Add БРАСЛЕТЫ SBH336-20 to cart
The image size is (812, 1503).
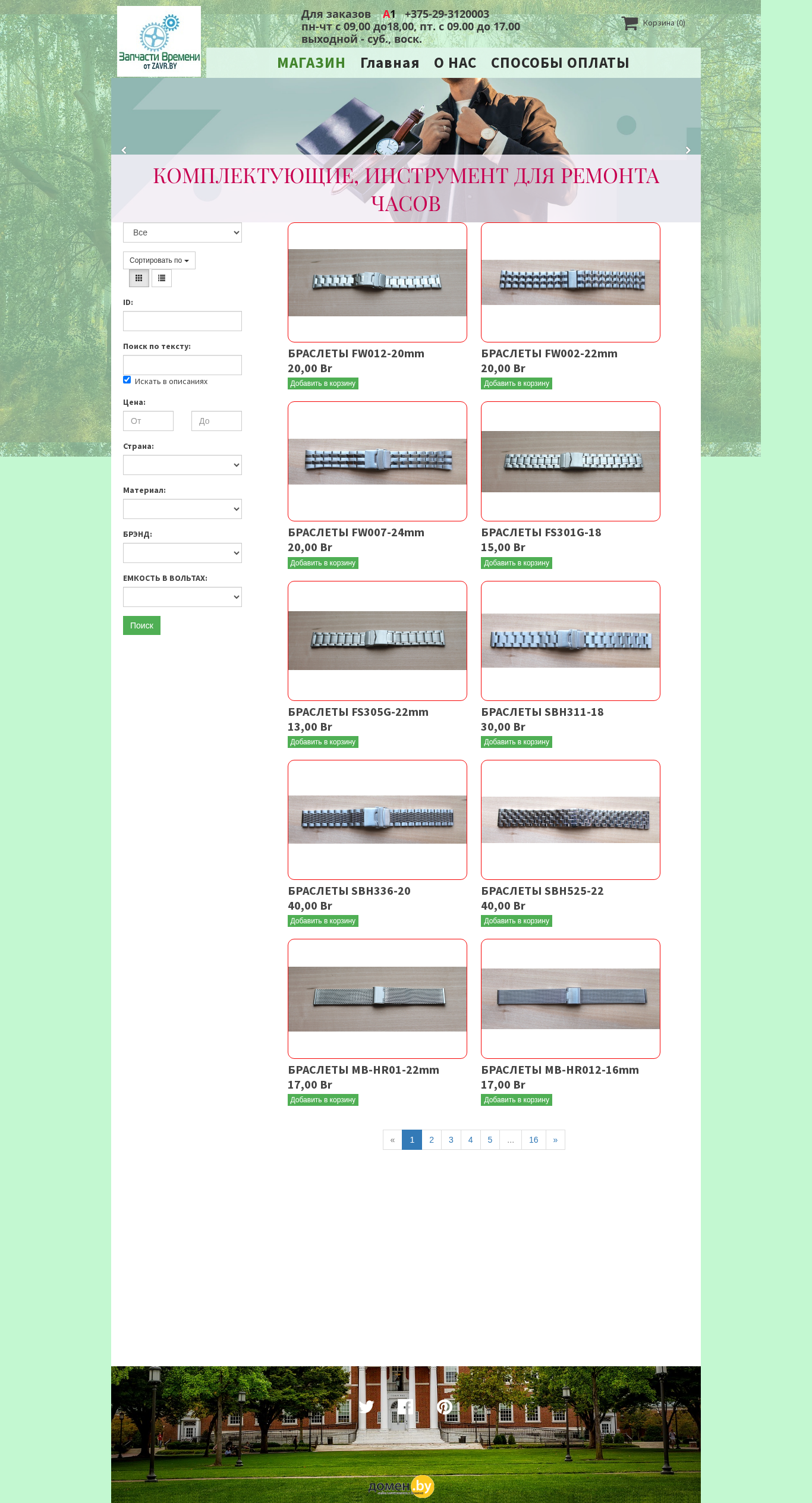(x=323, y=921)
